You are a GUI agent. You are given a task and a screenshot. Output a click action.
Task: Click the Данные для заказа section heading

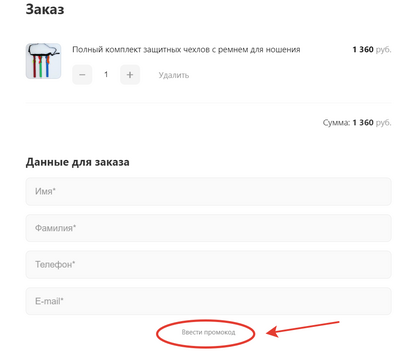77,162
